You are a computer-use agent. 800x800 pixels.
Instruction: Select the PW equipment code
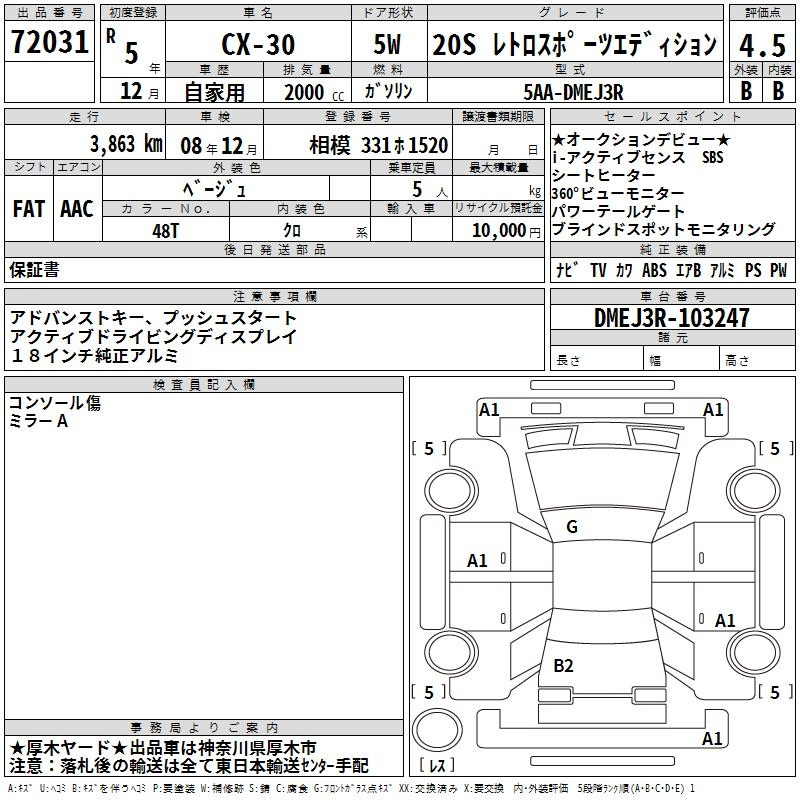point(779,271)
